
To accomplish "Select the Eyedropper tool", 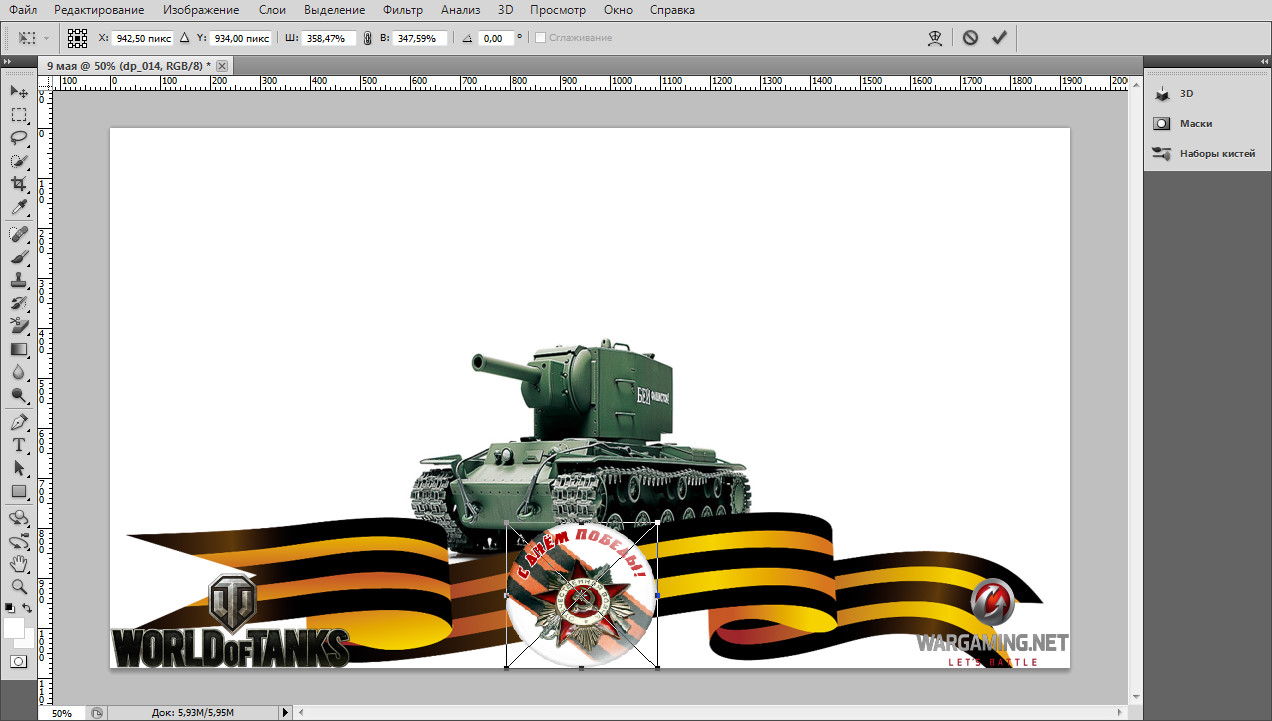I will pyautogui.click(x=18, y=207).
